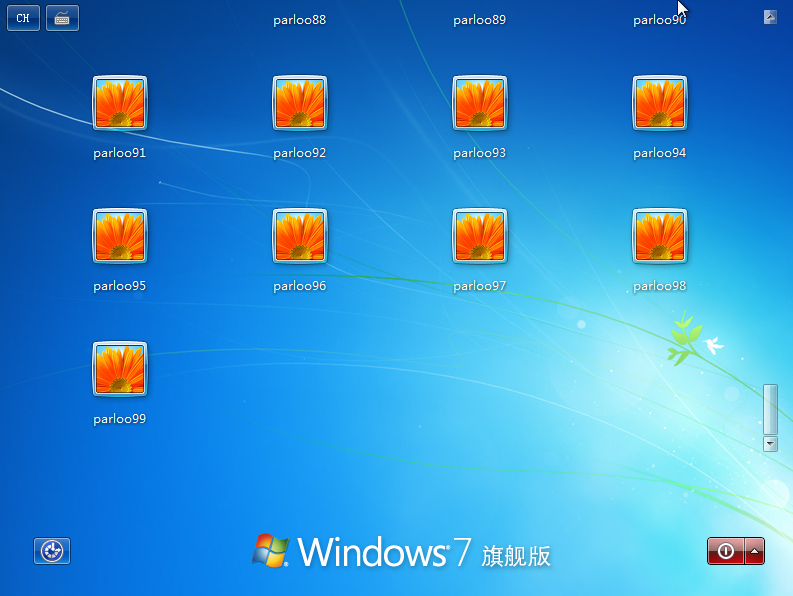The width and height of the screenshot is (793, 596).
Task: Click the scroll down arrow of the user list
Action: (x=770, y=444)
